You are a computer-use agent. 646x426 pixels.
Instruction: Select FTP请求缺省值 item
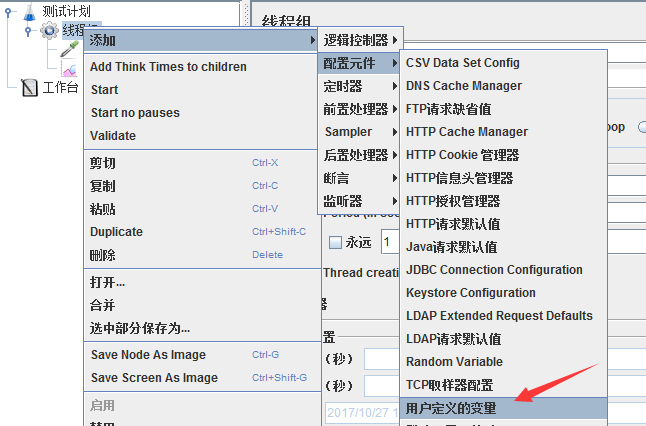pyautogui.click(x=503, y=109)
